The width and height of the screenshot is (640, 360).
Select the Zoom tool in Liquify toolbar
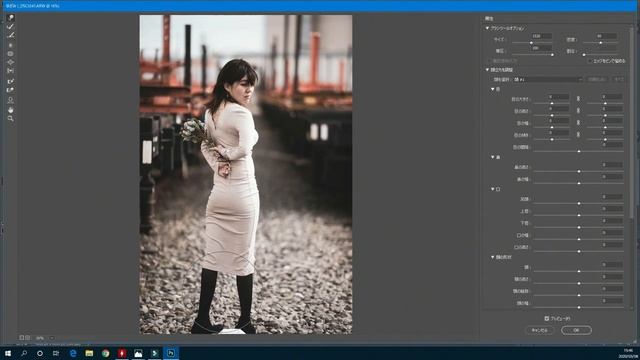pyautogui.click(x=11, y=119)
